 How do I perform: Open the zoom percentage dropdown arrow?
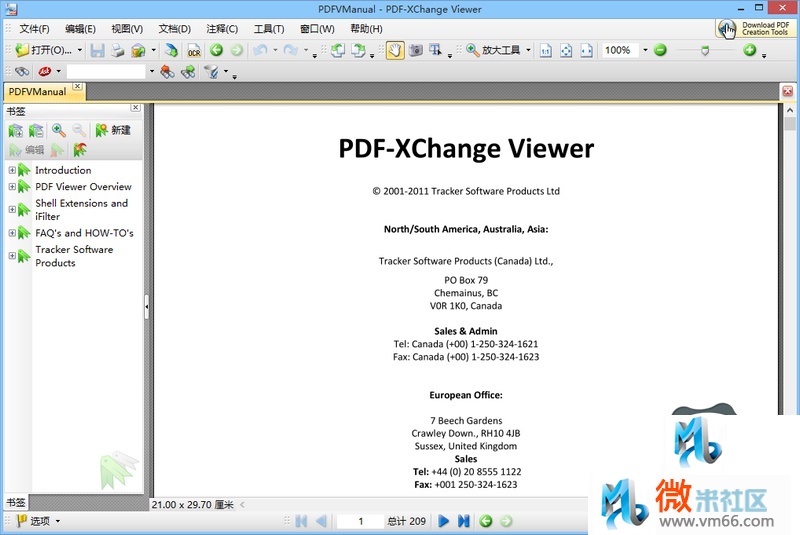(645, 50)
